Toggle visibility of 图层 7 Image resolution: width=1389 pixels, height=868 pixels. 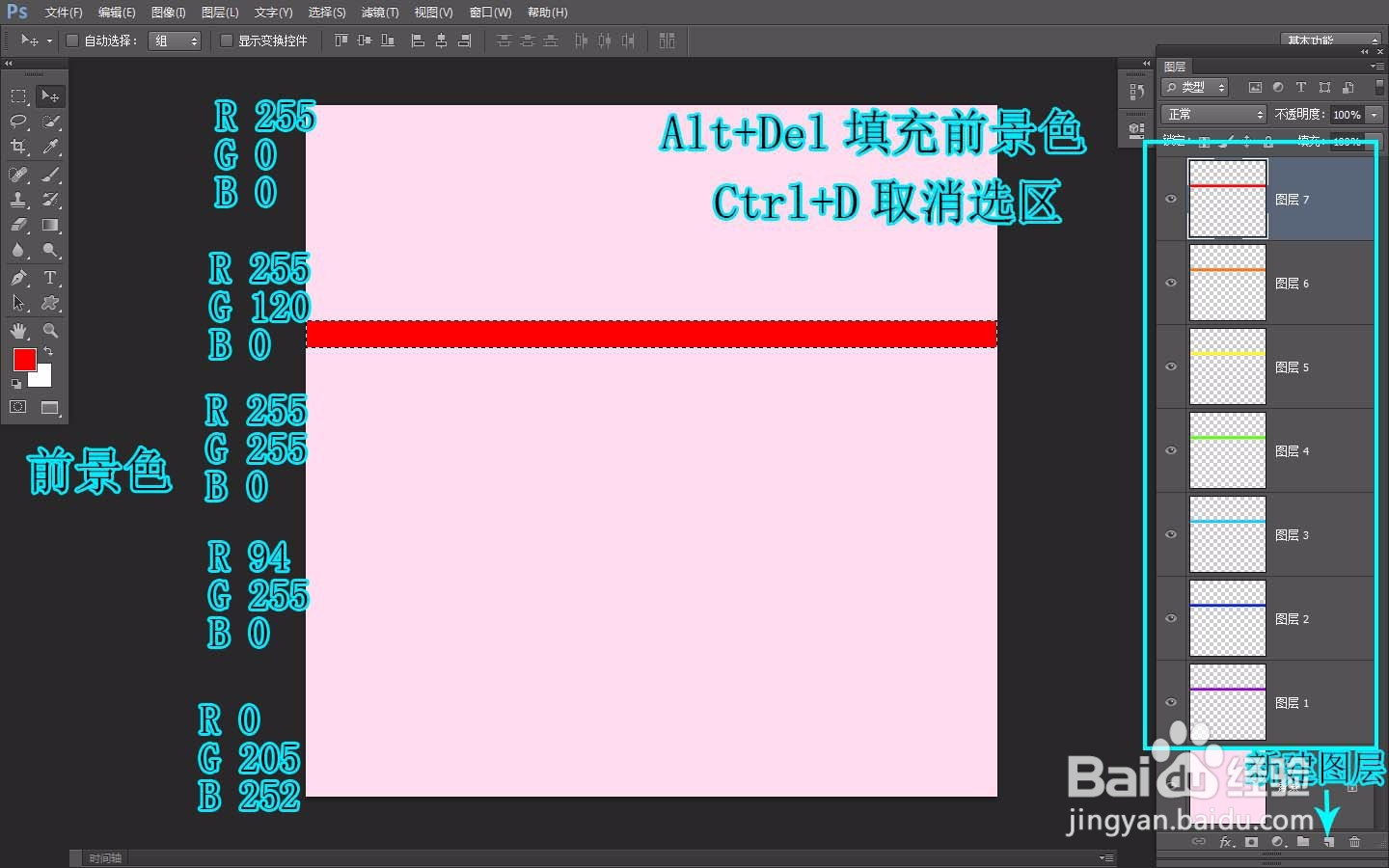(x=1170, y=199)
